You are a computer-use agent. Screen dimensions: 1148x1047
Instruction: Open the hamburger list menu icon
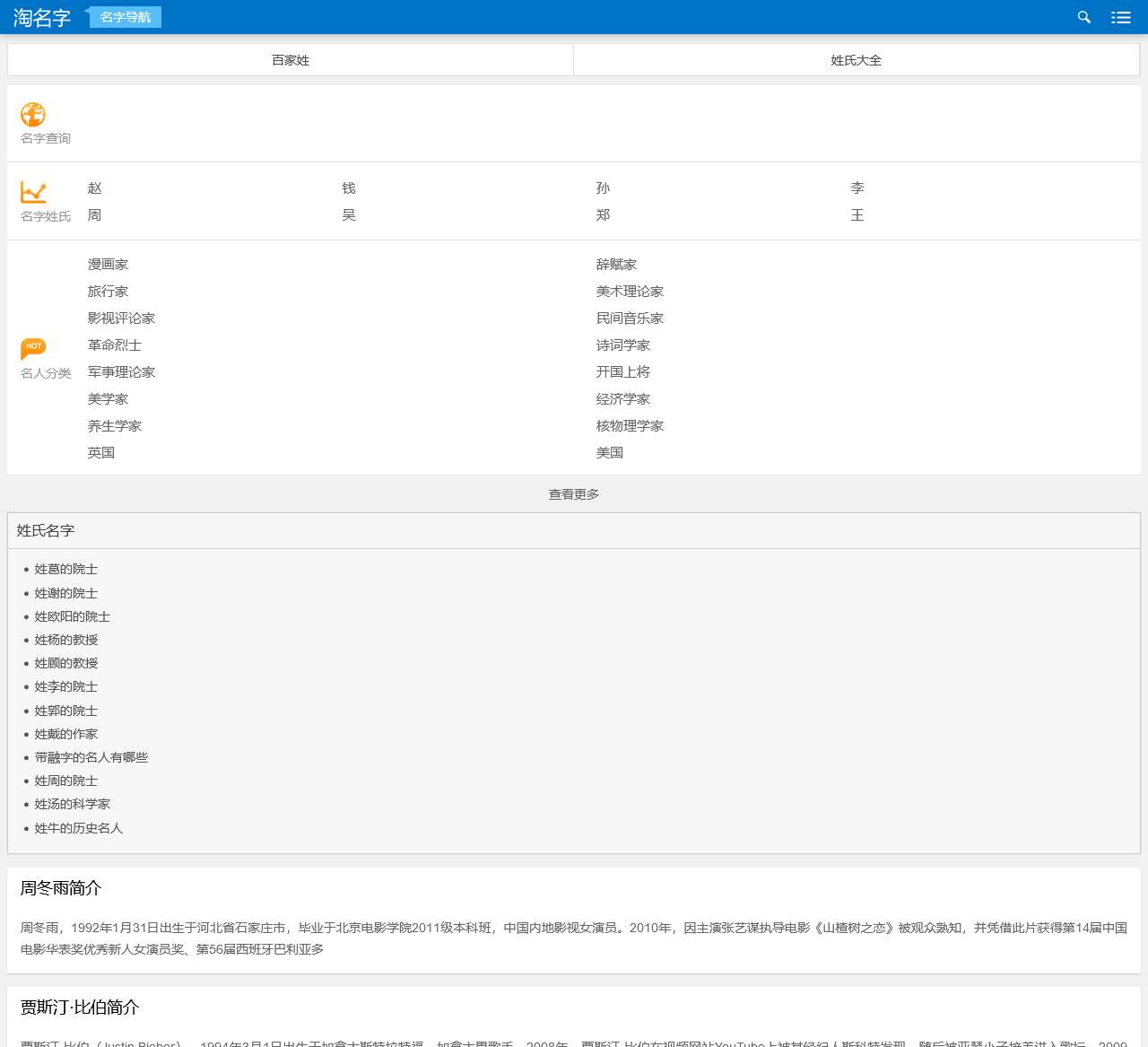(1120, 17)
